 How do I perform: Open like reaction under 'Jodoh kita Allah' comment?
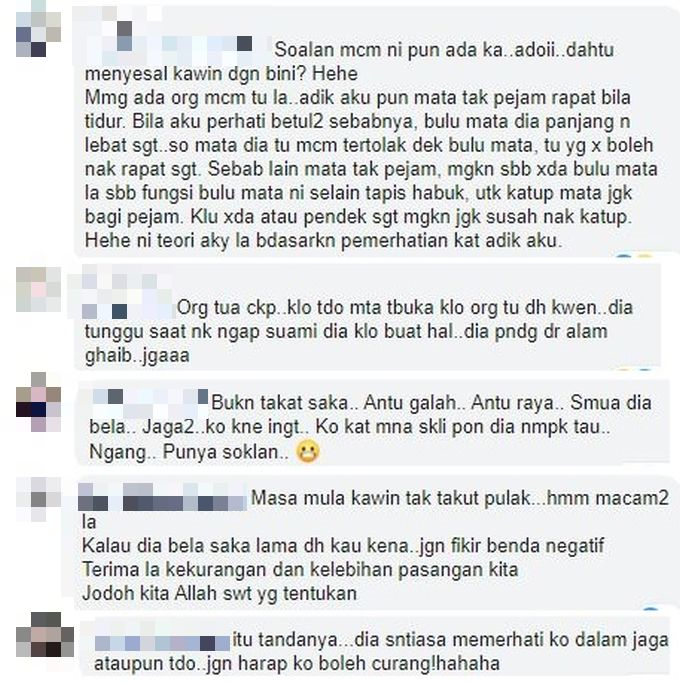(650, 609)
